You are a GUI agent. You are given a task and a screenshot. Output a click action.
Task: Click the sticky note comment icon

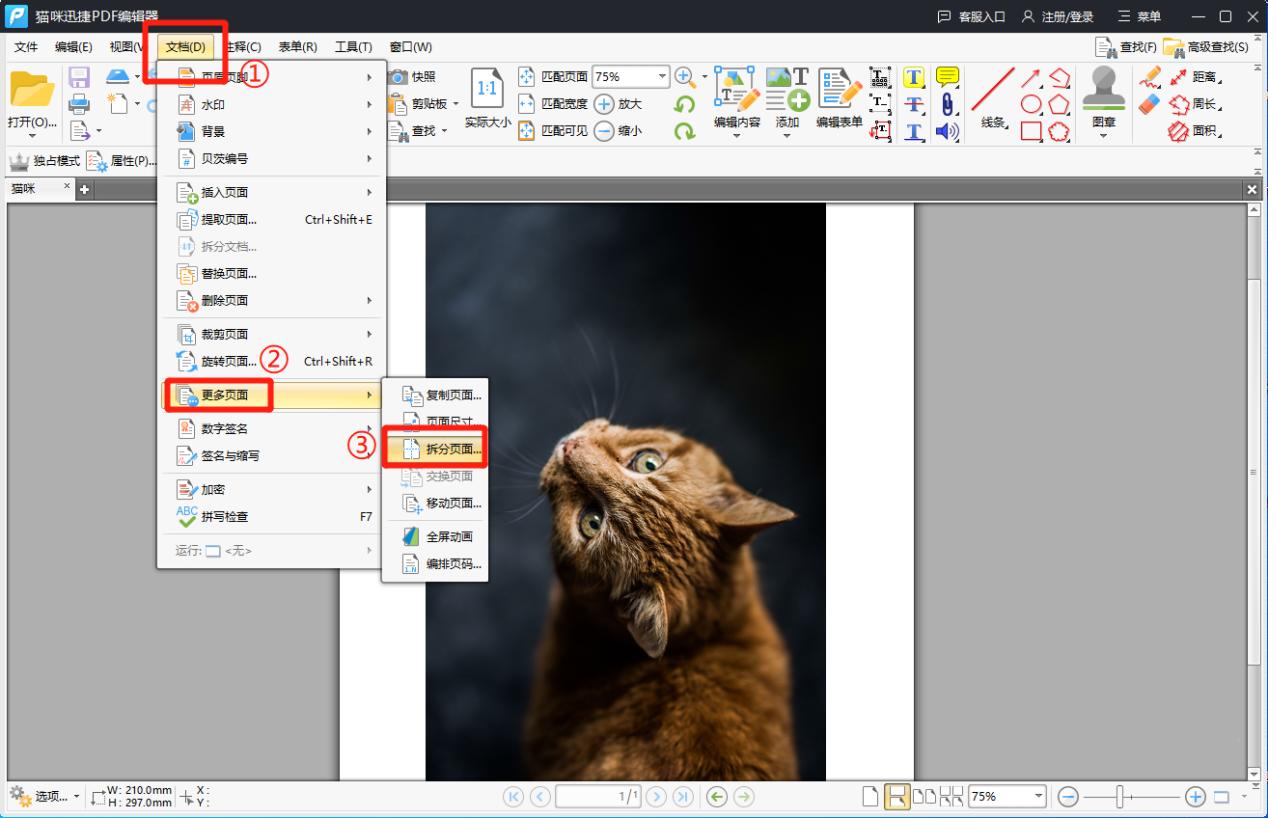[x=946, y=78]
